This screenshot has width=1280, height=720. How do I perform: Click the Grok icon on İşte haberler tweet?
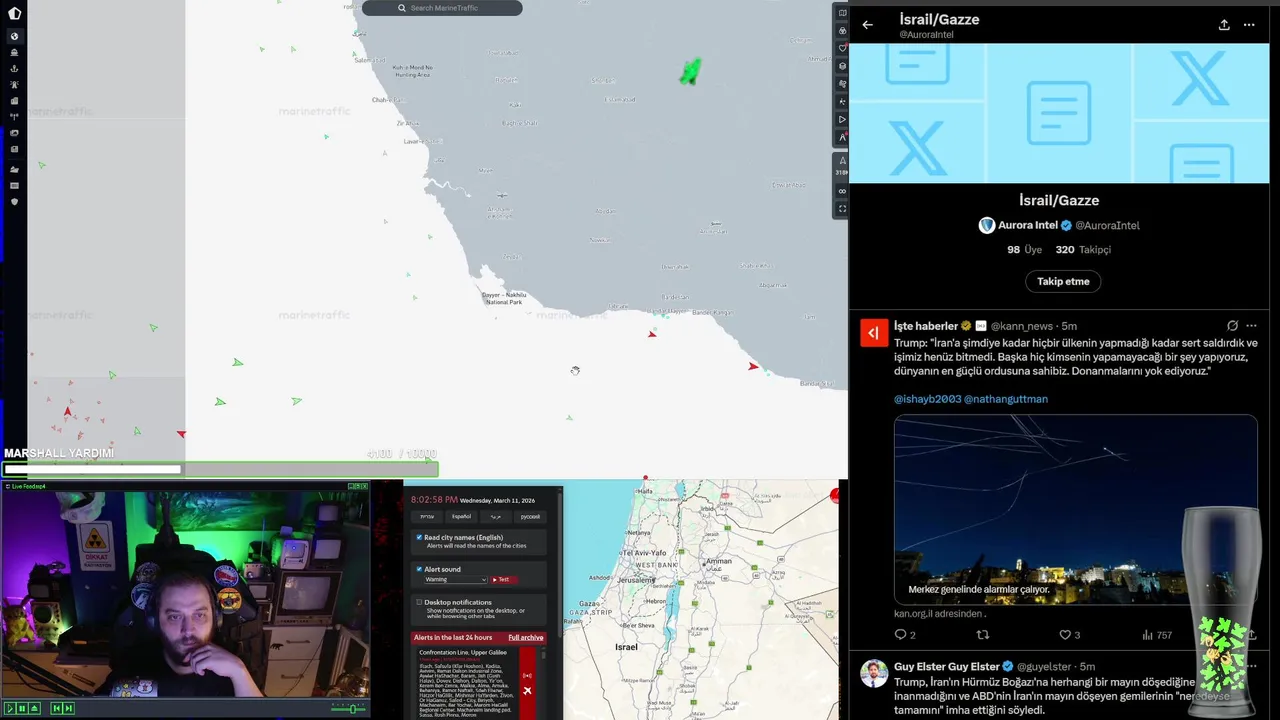click(1232, 326)
